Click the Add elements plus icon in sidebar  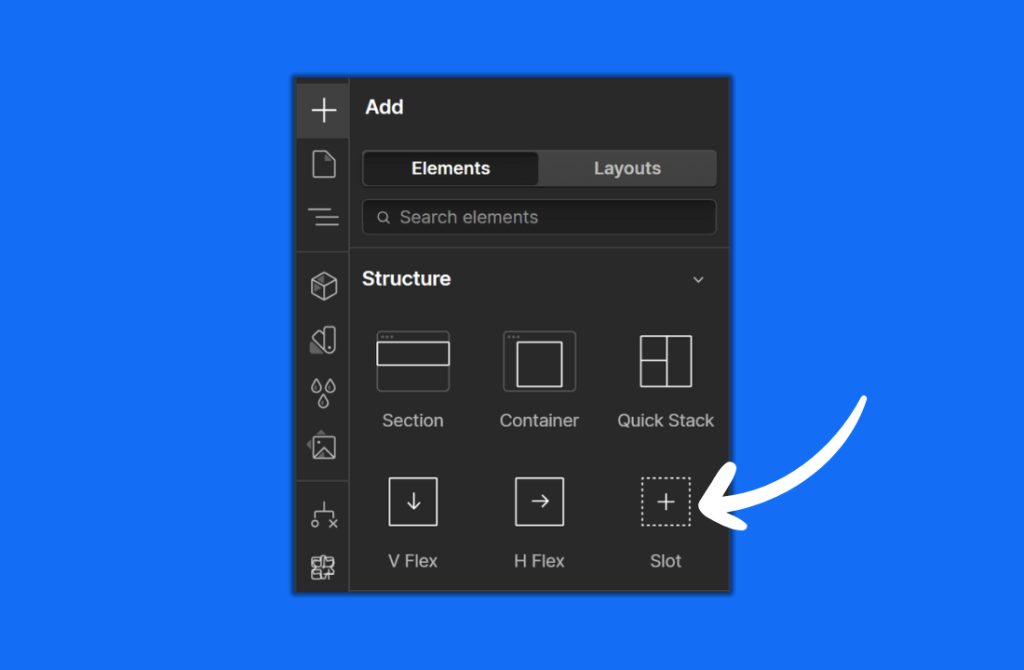(323, 110)
